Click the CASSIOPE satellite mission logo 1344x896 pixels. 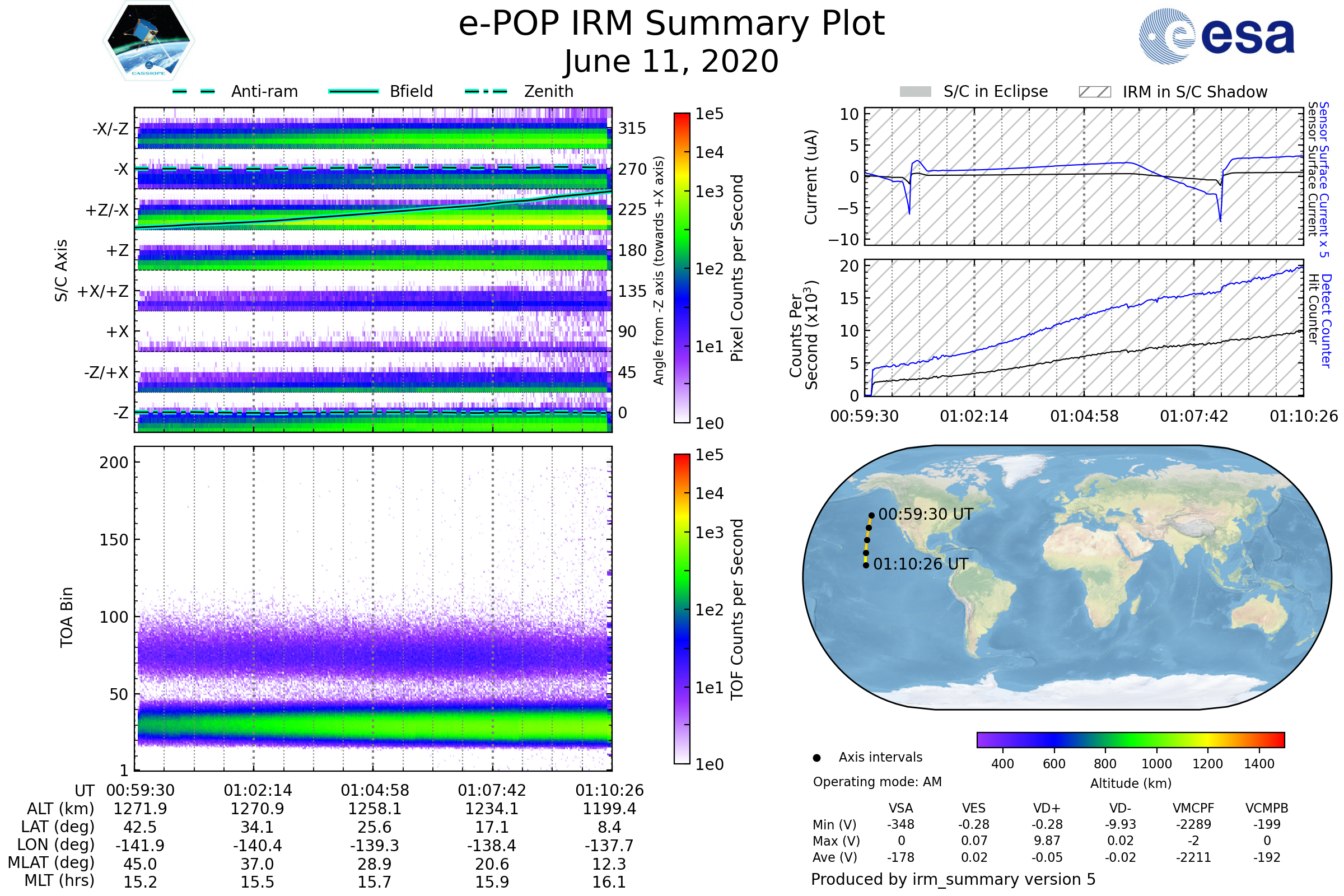148,41
